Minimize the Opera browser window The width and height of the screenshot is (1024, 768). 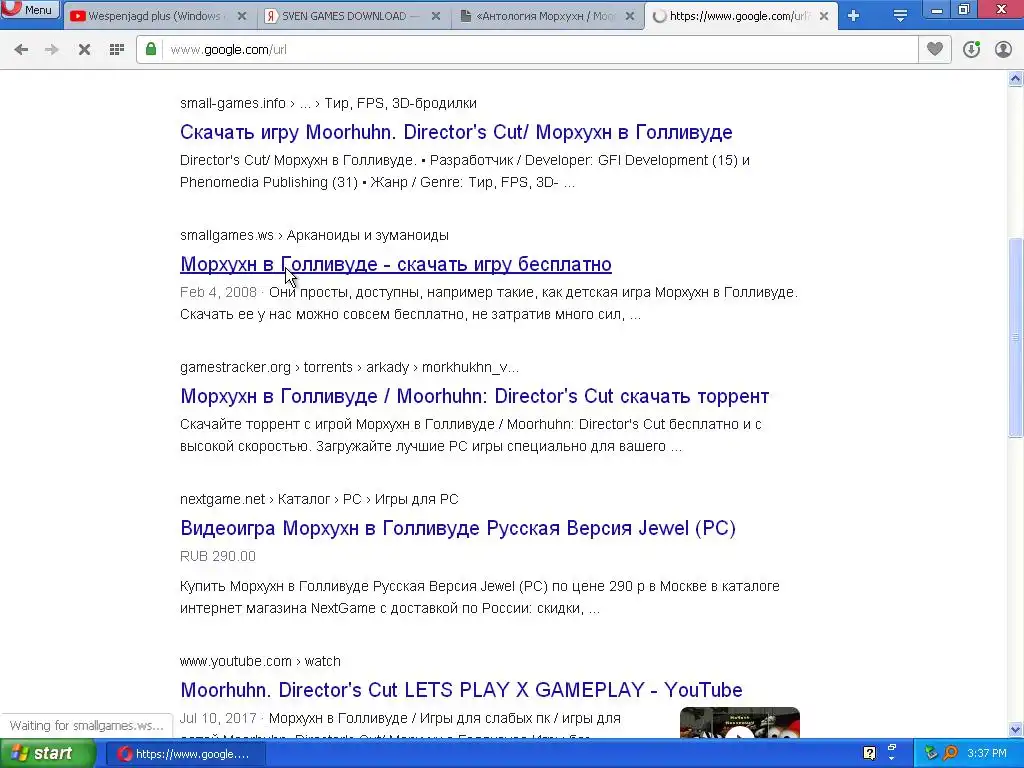936,10
